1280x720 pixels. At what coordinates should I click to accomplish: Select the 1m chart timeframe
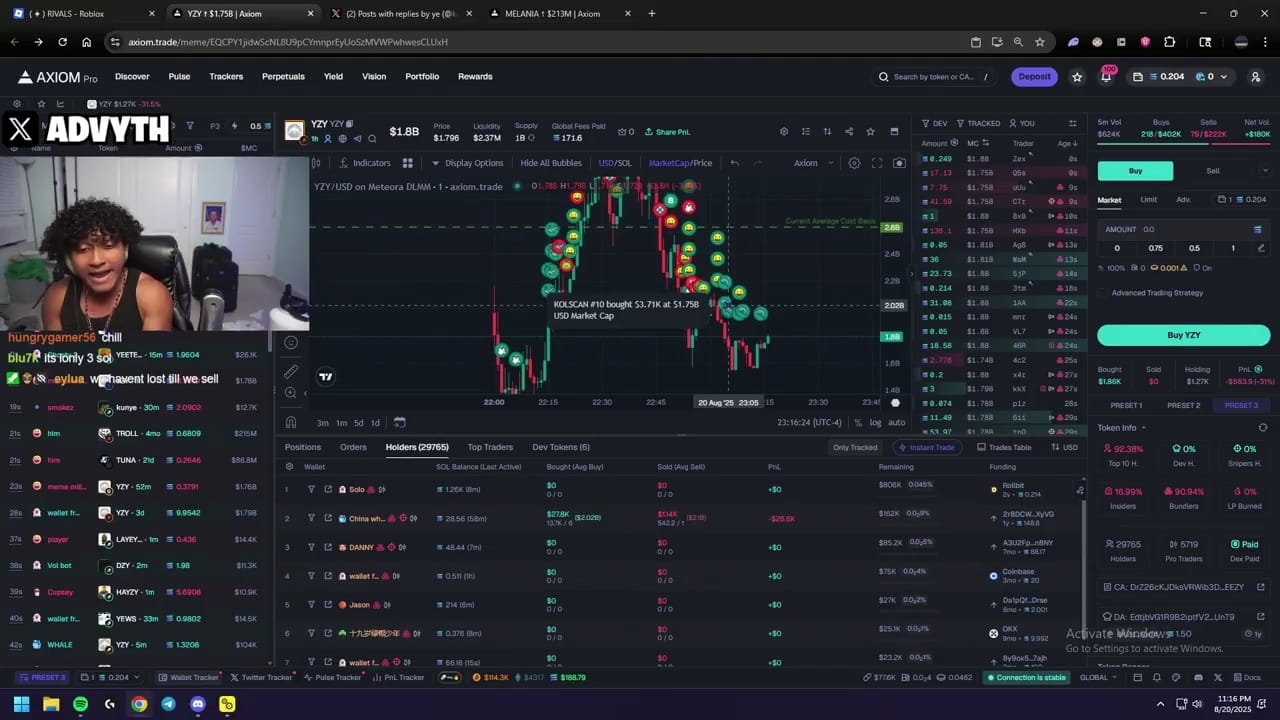(x=341, y=423)
